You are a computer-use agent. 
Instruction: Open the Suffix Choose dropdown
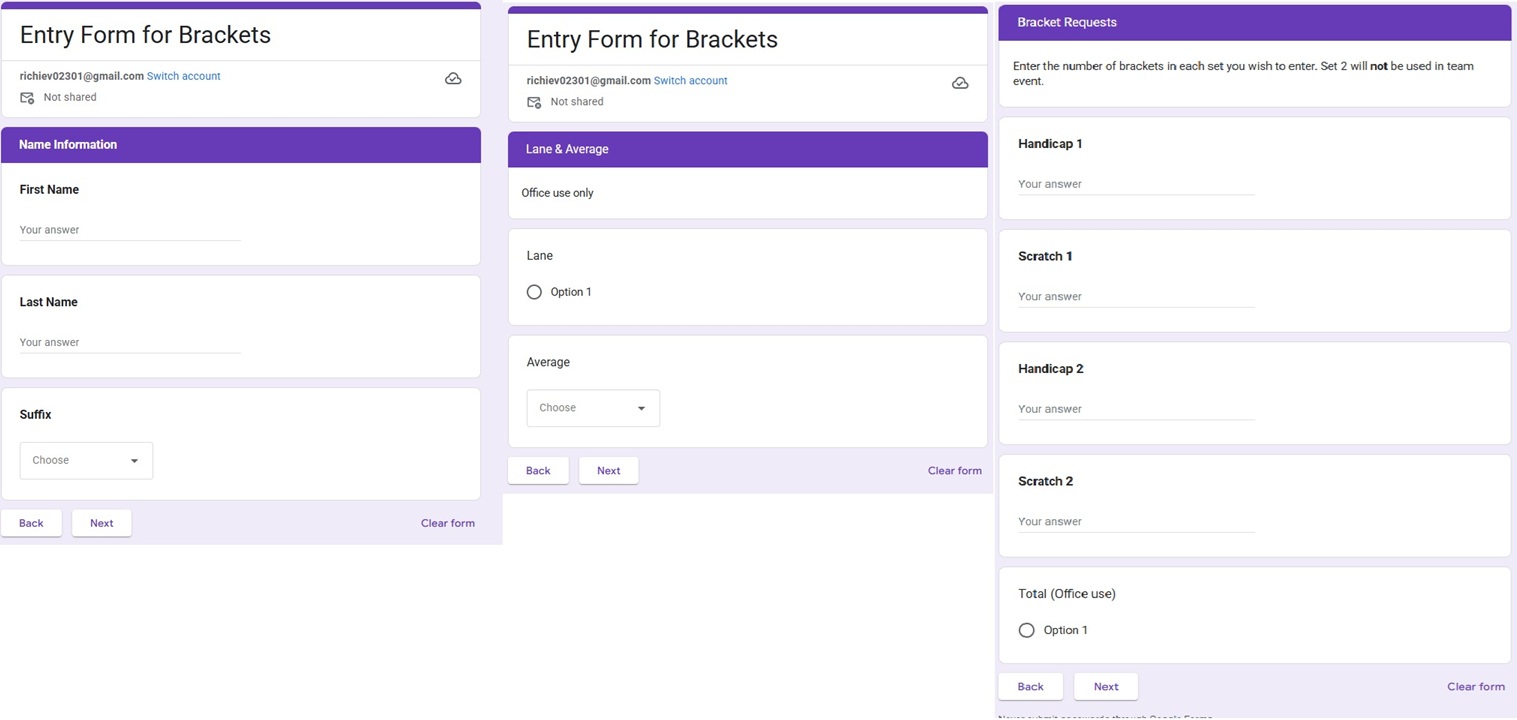[x=86, y=461]
